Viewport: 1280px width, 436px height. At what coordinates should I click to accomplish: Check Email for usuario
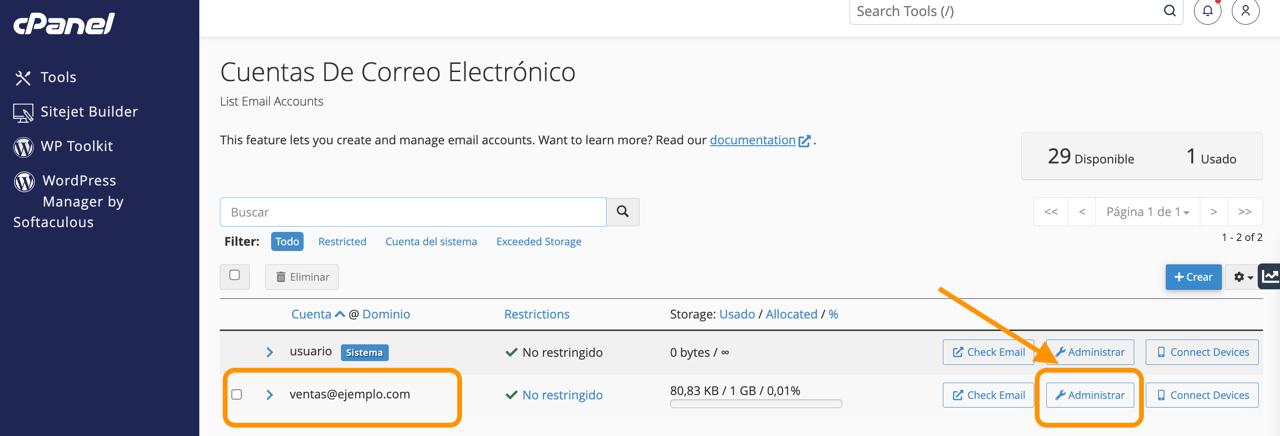(x=988, y=352)
